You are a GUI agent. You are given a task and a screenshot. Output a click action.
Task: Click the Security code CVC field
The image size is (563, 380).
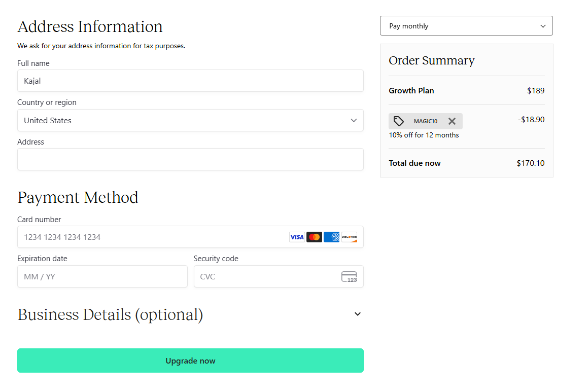click(279, 277)
